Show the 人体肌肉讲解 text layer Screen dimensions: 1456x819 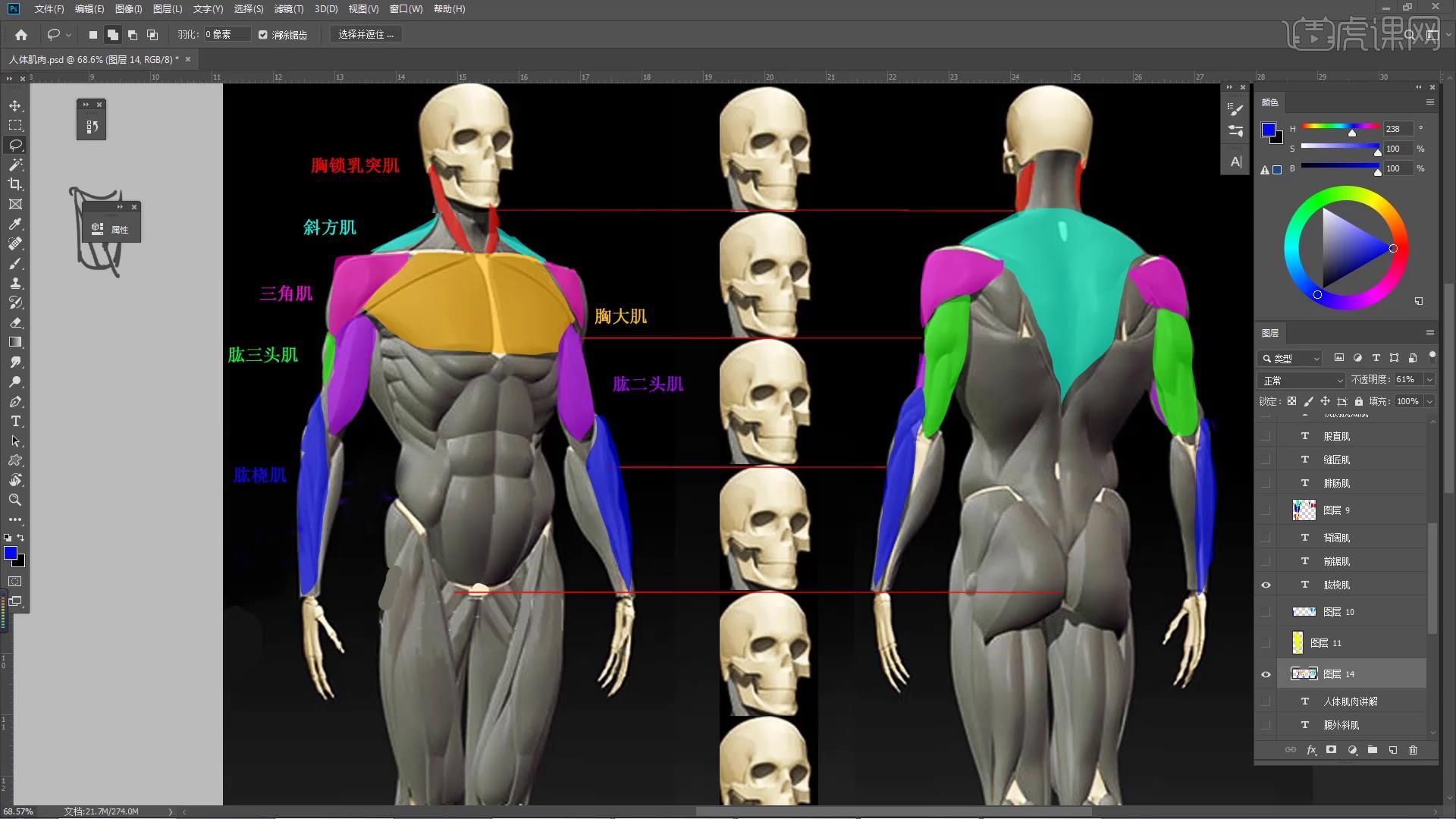pos(1266,701)
